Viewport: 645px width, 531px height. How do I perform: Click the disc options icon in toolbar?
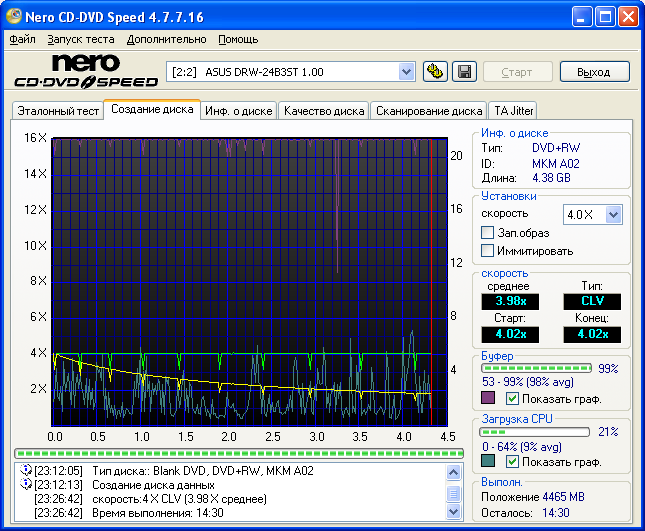(435, 71)
